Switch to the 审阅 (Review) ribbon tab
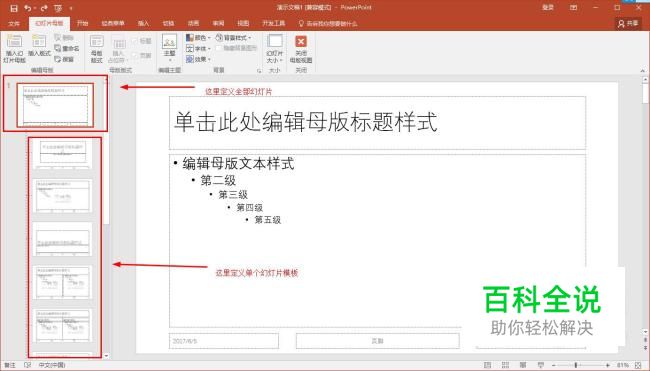650x371 pixels. click(x=218, y=24)
